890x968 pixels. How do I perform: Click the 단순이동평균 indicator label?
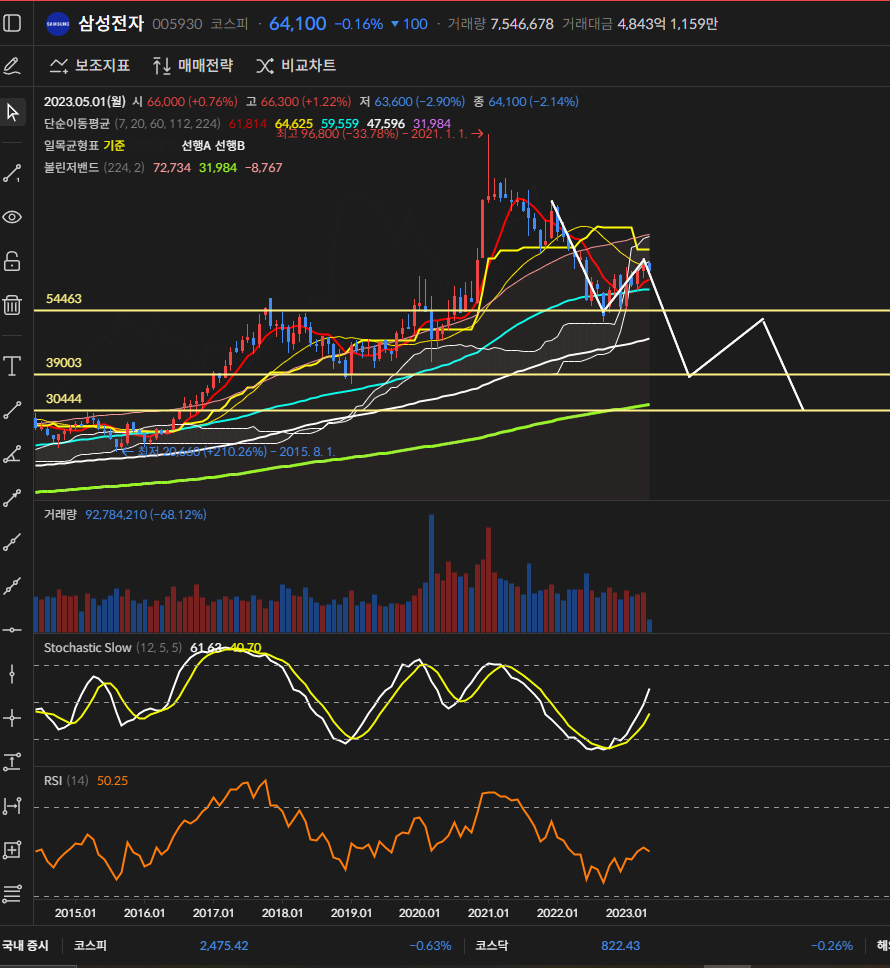pyautogui.click(x=77, y=123)
